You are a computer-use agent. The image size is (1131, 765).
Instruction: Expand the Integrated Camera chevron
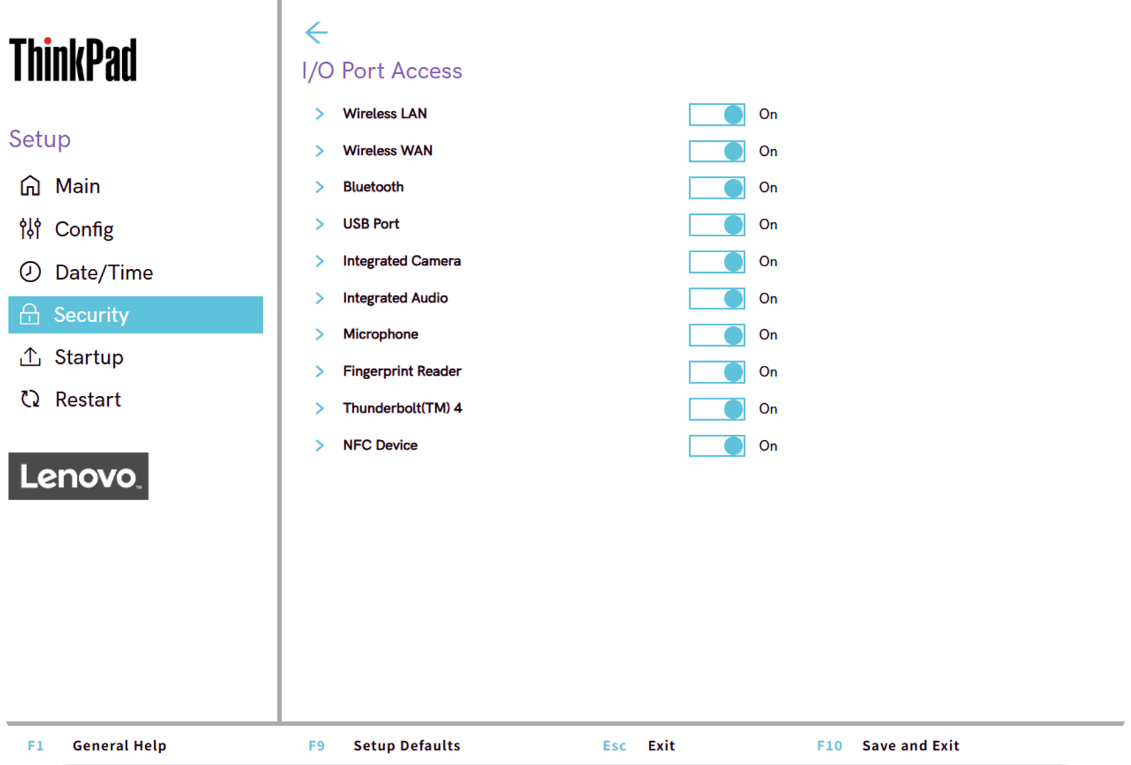pos(320,261)
